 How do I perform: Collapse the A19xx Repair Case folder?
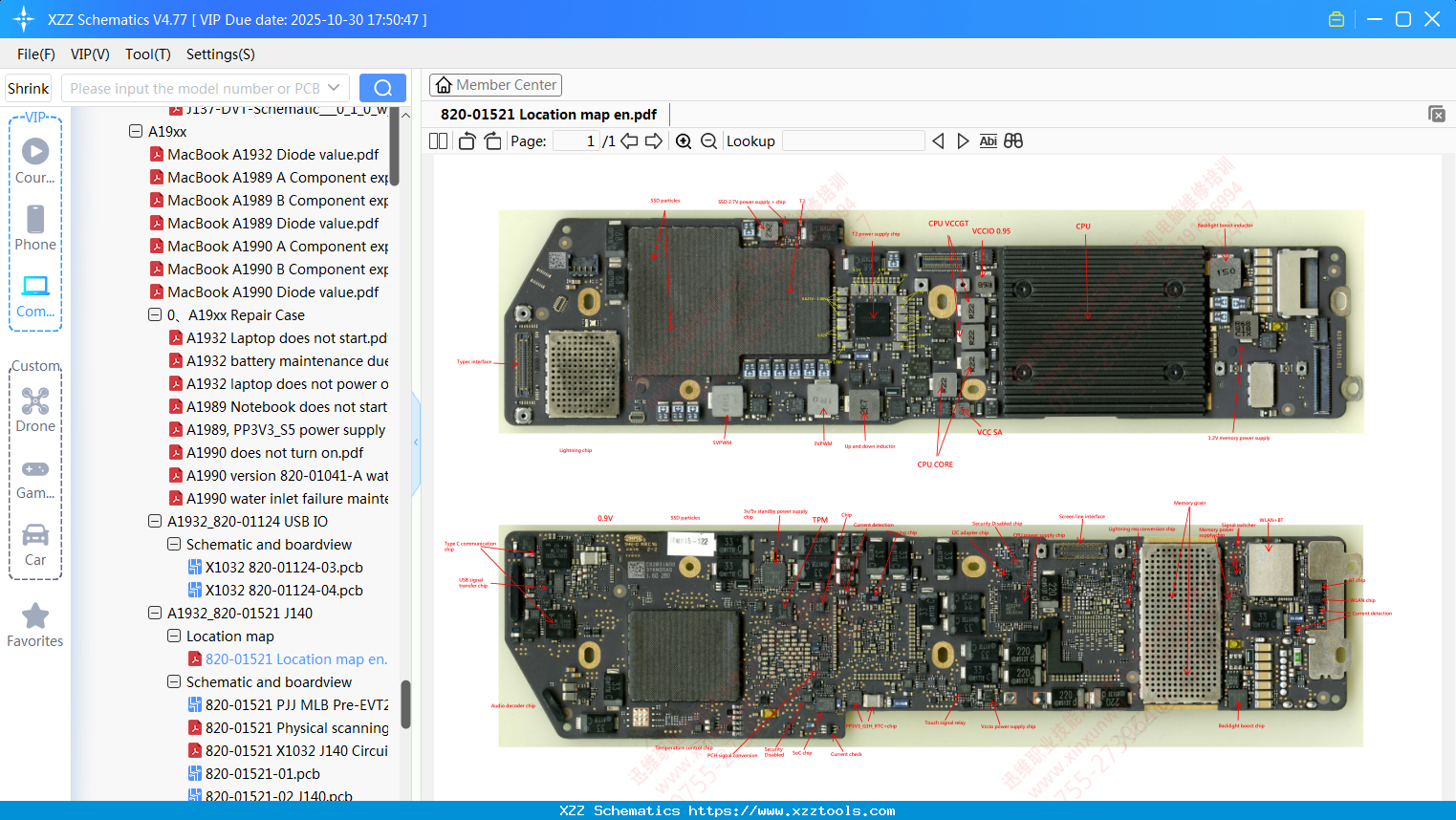(155, 314)
